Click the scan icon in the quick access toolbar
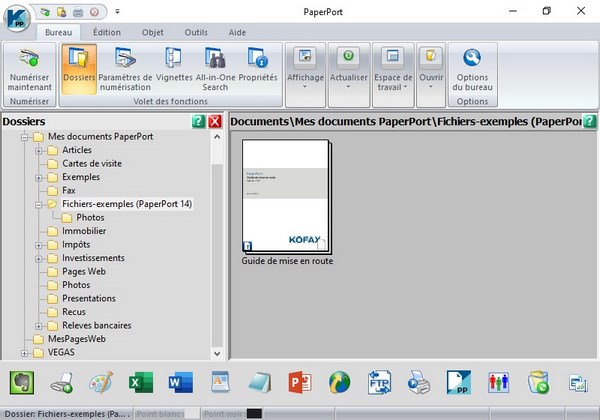The height and width of the screenshot is (420, 600). click(45, 12)
